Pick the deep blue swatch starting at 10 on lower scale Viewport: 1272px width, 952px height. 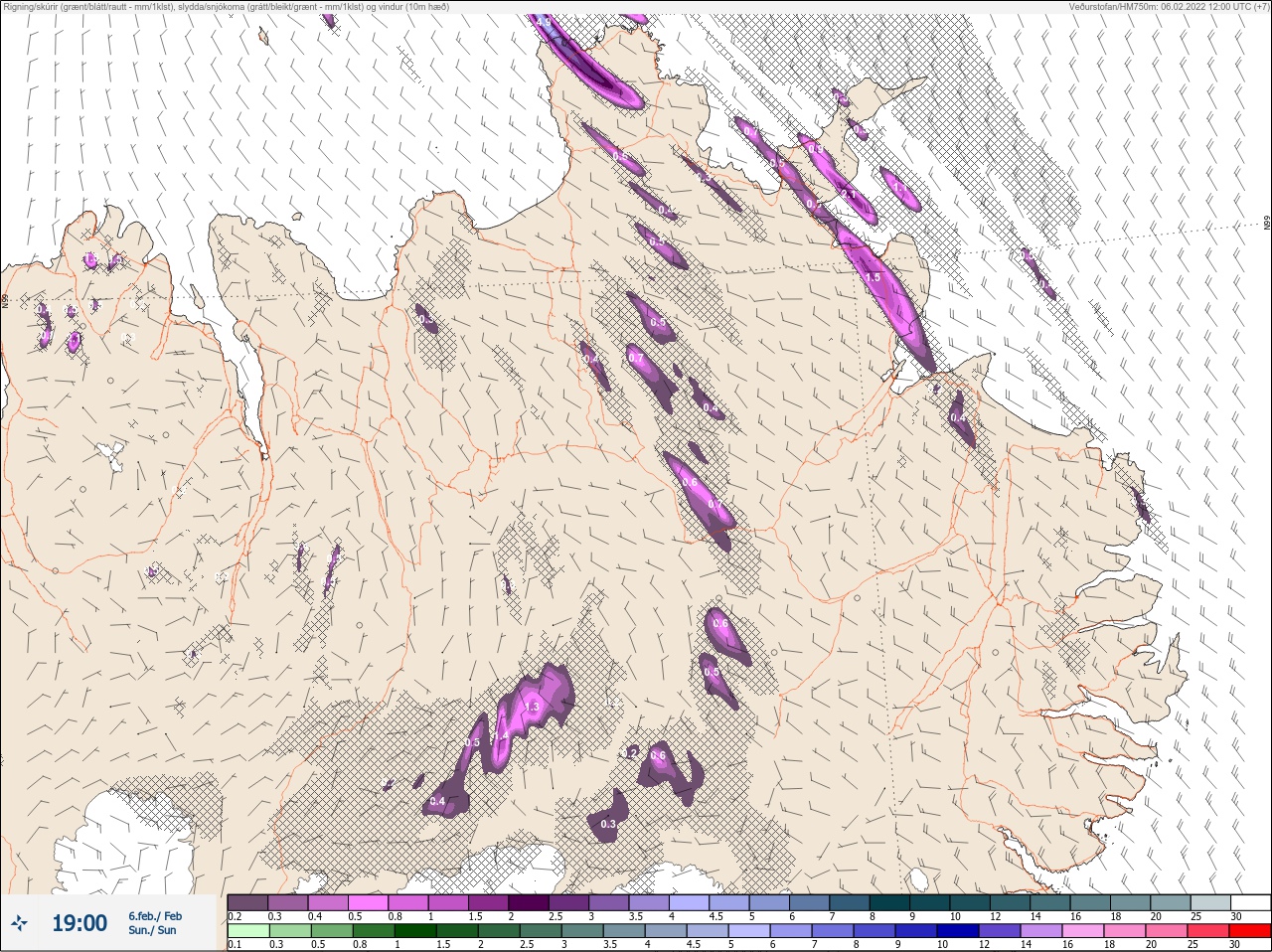point(958,931)
